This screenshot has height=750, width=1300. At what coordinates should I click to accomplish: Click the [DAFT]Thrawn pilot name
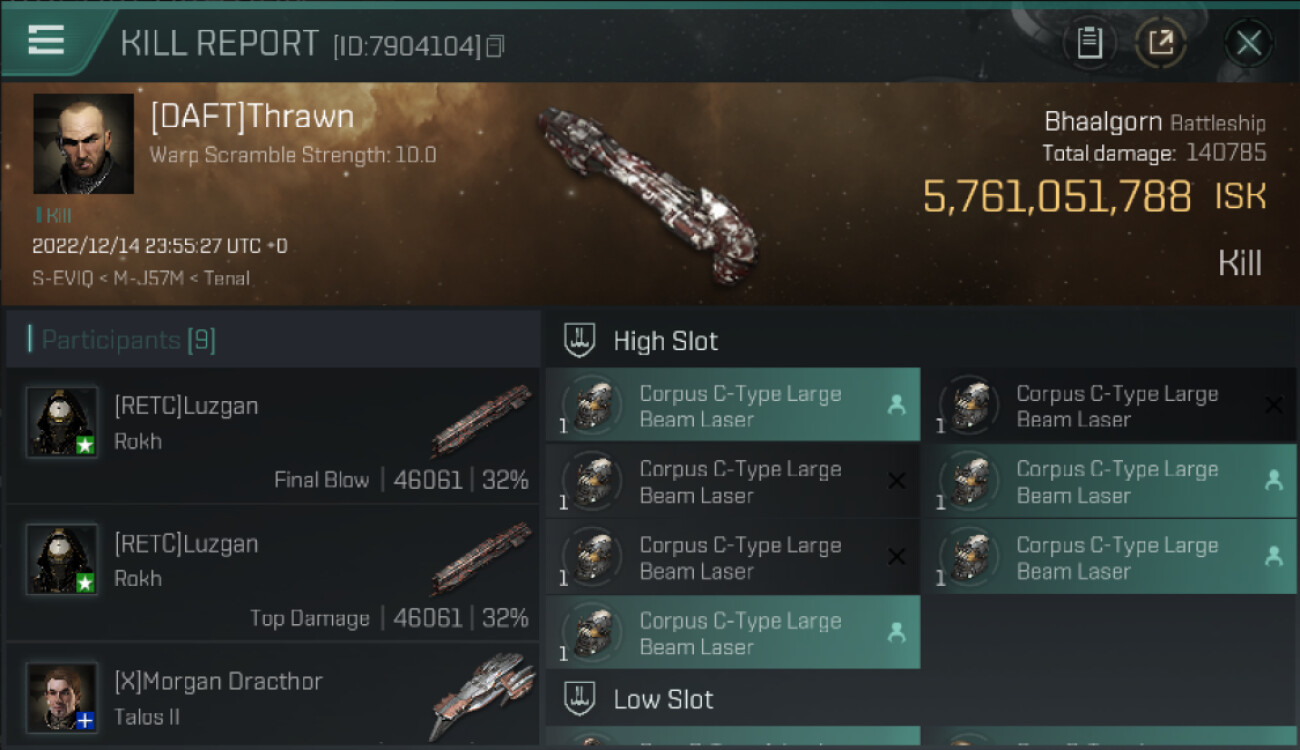pyautogui.click(x=252, y=117)
